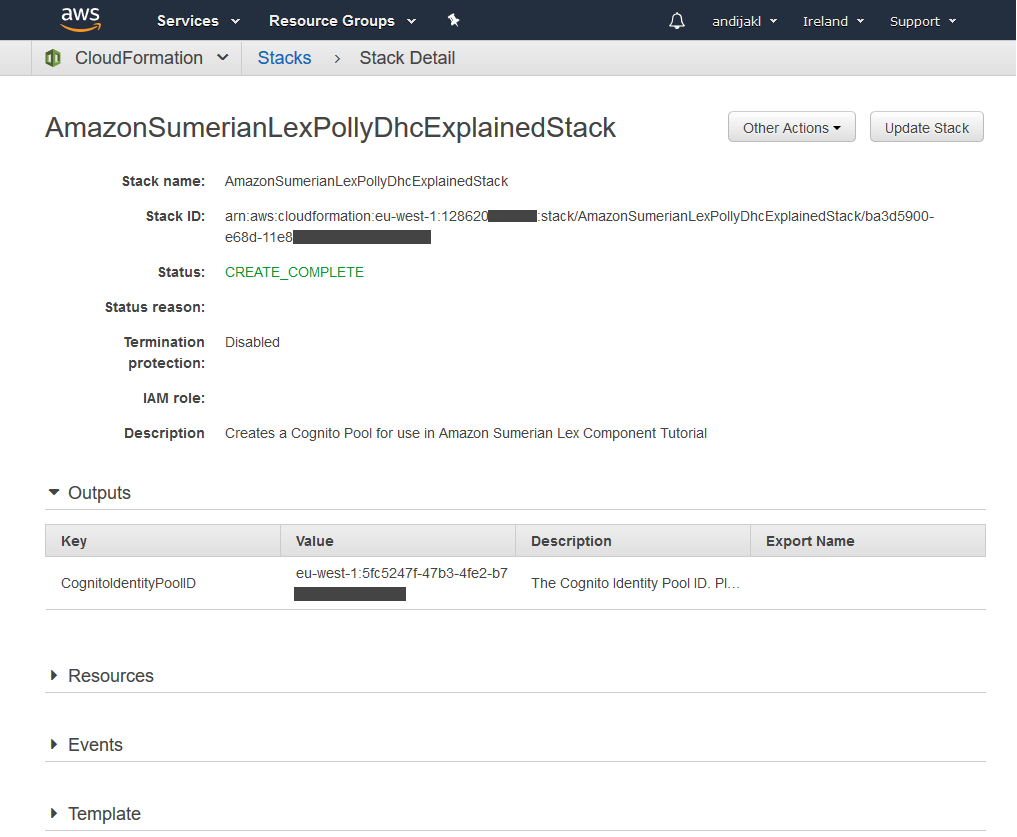Click the Disabled termination protection value
The height and width of the screenshot is (837, 1017).
point(252,342)
